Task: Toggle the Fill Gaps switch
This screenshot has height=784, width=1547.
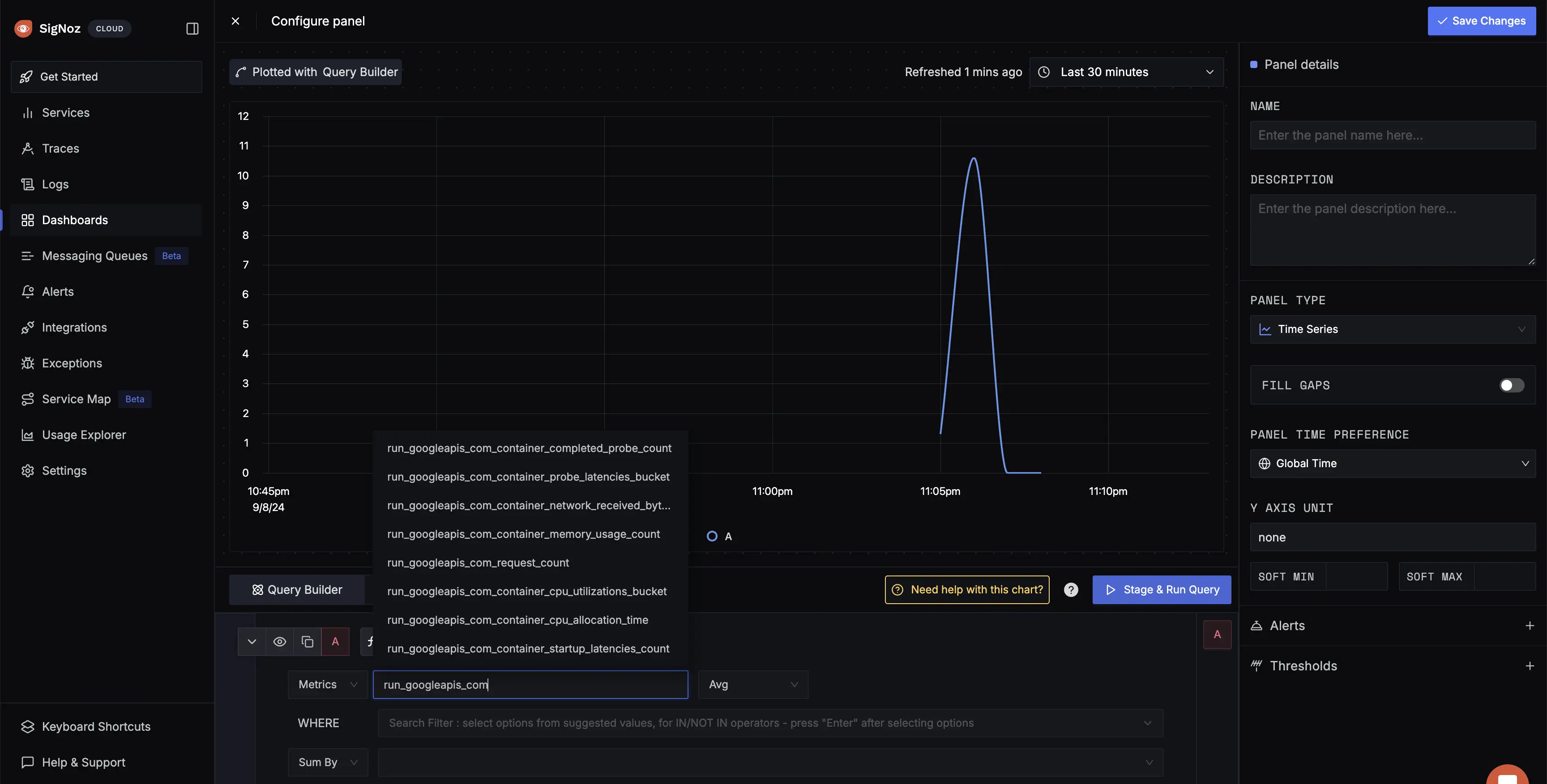Action: (x=1512, y=385)
